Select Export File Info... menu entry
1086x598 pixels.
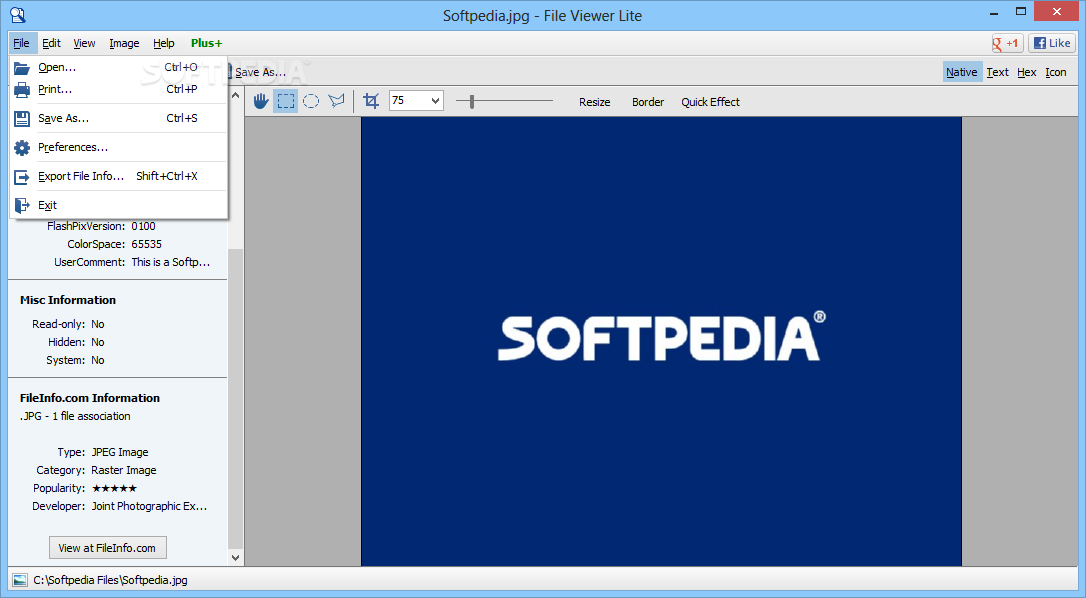pos(119,176)
